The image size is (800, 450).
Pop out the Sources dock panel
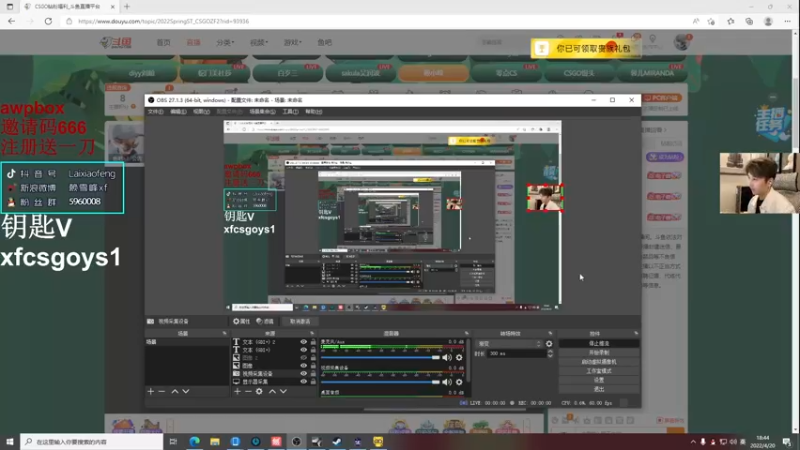(x=312, y=333)
